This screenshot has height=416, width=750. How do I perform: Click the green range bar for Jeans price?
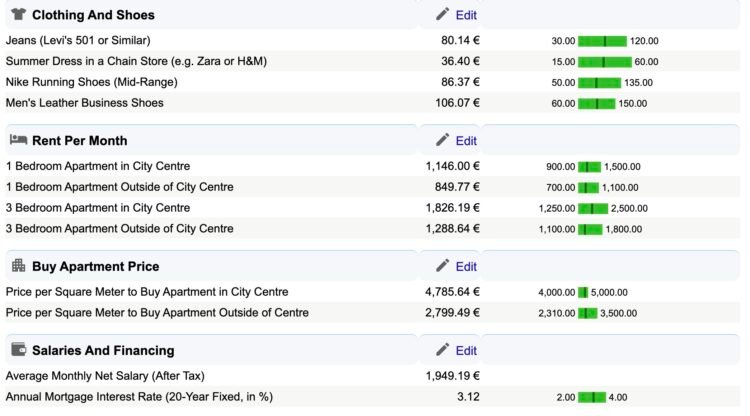coord(602,41)
